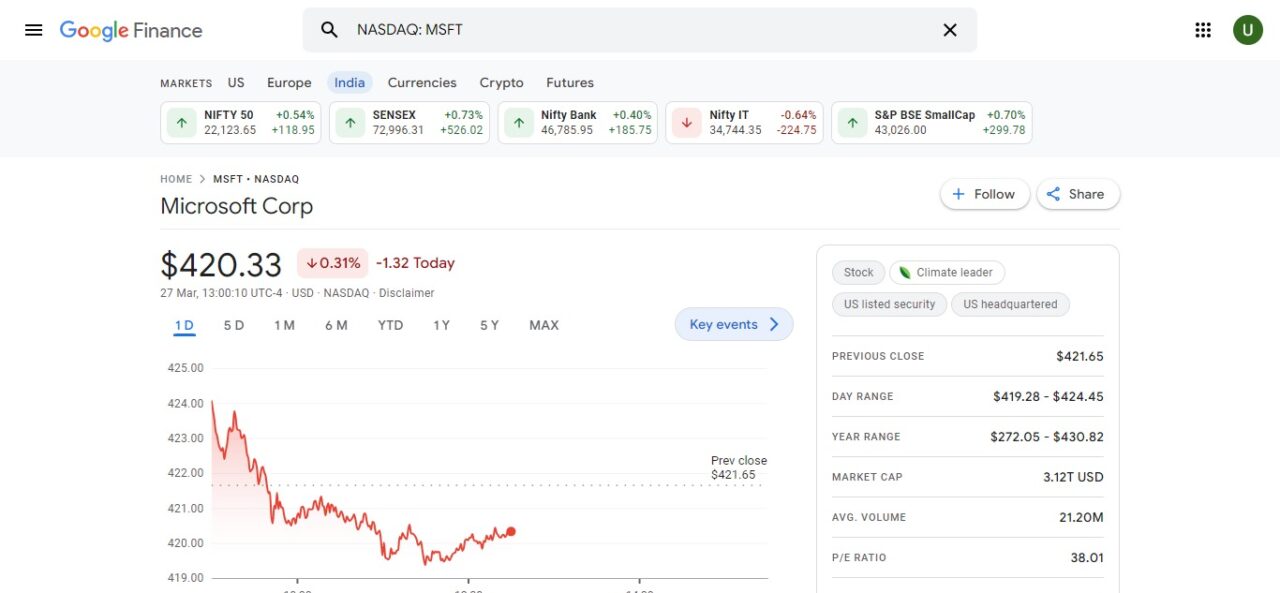Screen dimensions: 1280x593
Task: Select the Crypto markets tab
Action: click(x=501, y=83)
